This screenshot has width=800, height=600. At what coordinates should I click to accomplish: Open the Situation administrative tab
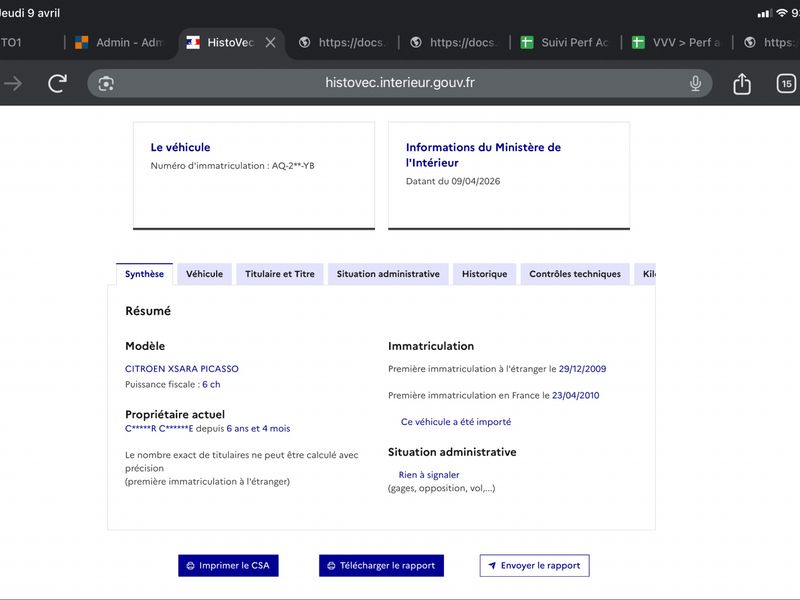pos(388,274)
